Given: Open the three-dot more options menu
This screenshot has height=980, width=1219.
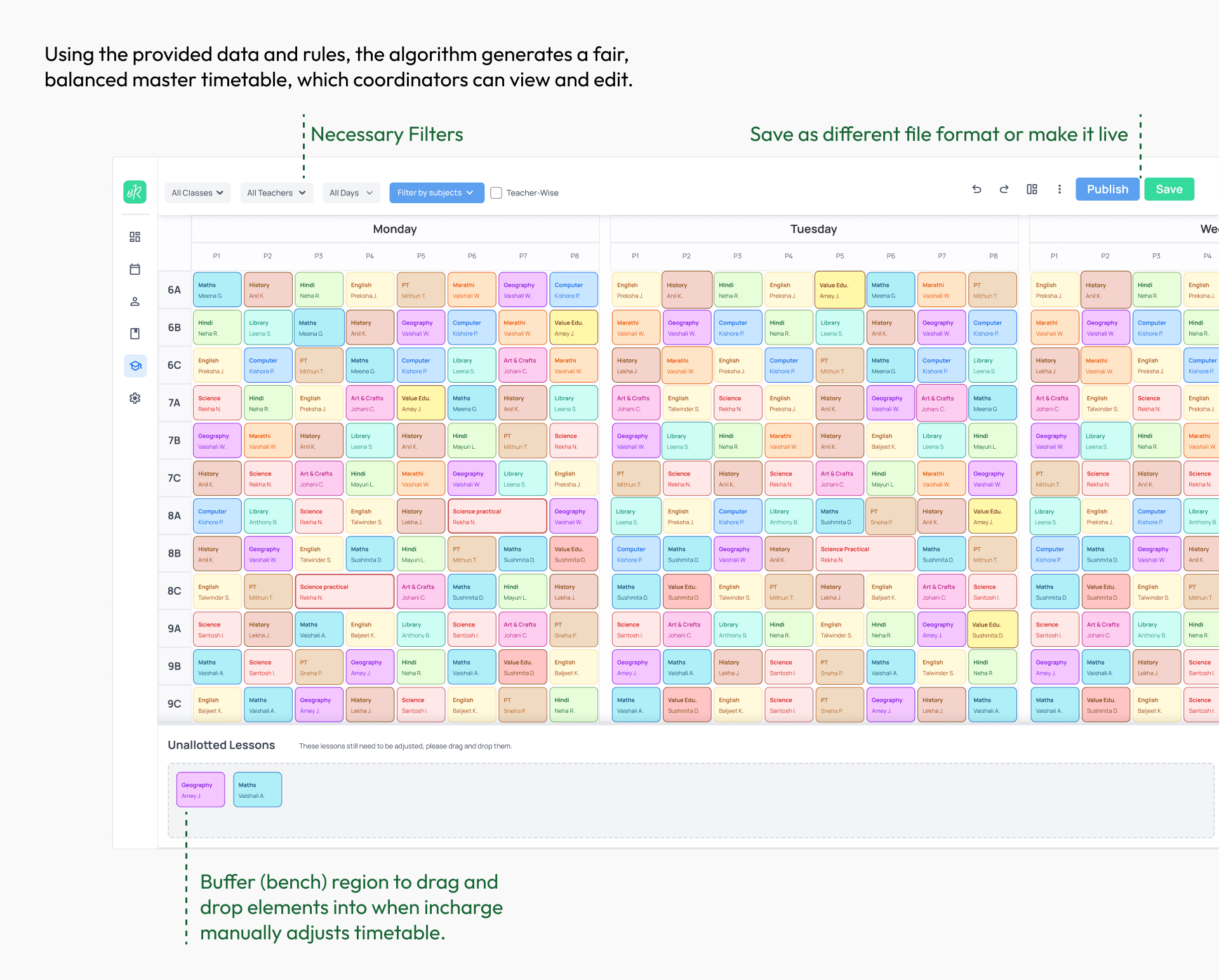Looking at the screenshot, I should [x=1059, y=189].
